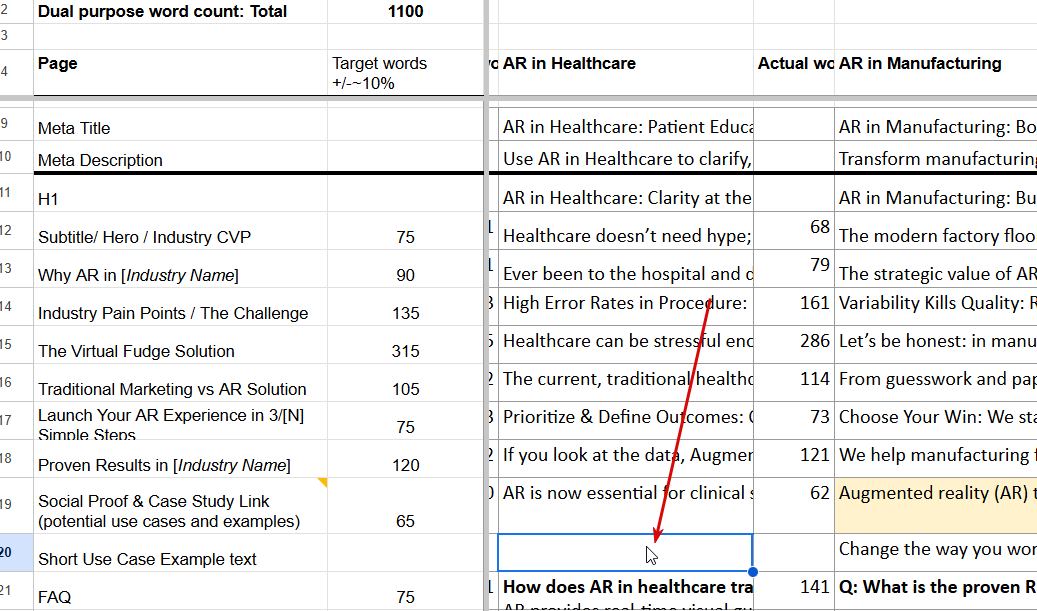Click the total word count value 1100
The height and width of the screenshot is (611, 1037).
tap(405, 12)
